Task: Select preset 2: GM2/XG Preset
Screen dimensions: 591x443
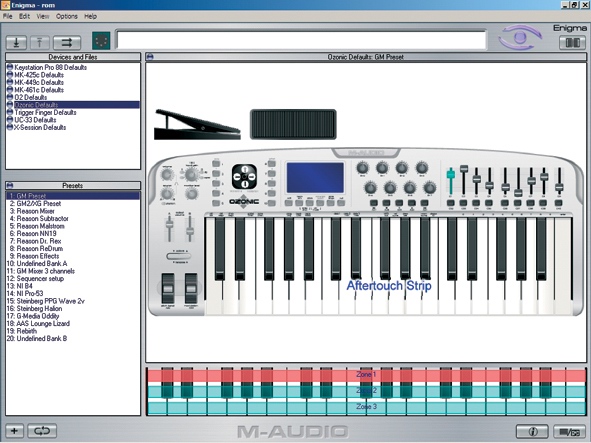Action: point(35,204)
